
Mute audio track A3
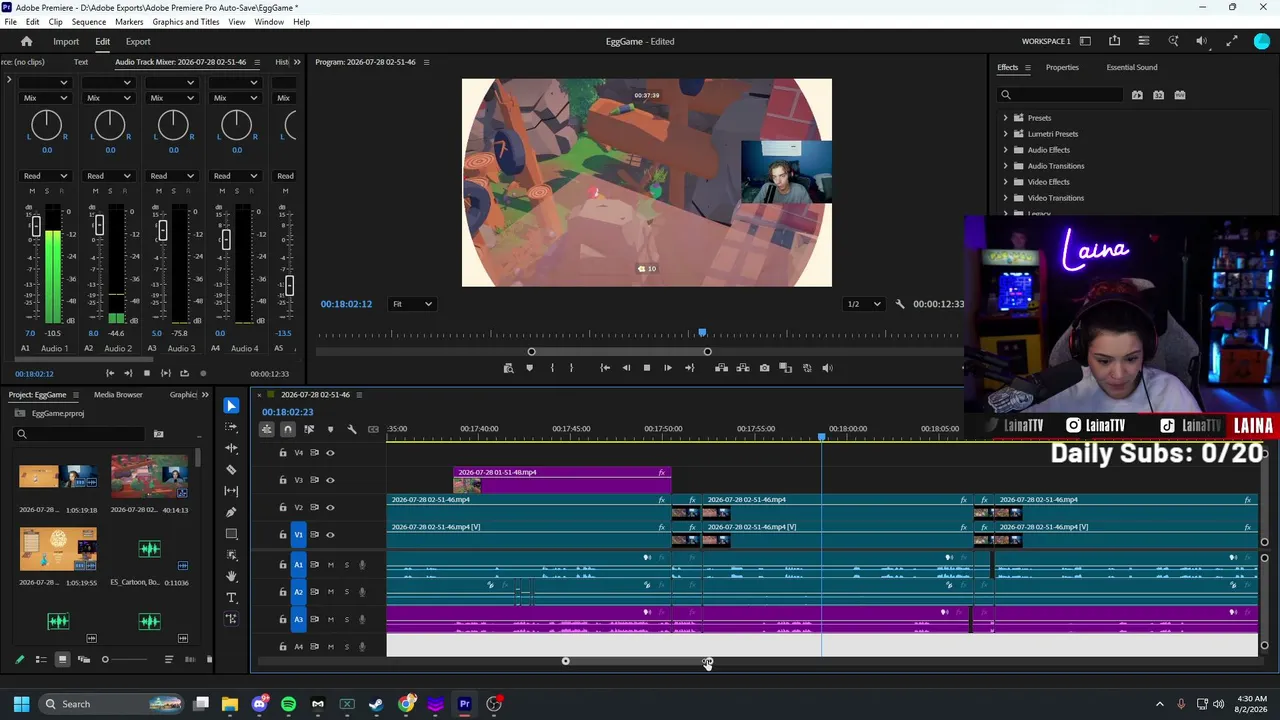click(331, 620)
